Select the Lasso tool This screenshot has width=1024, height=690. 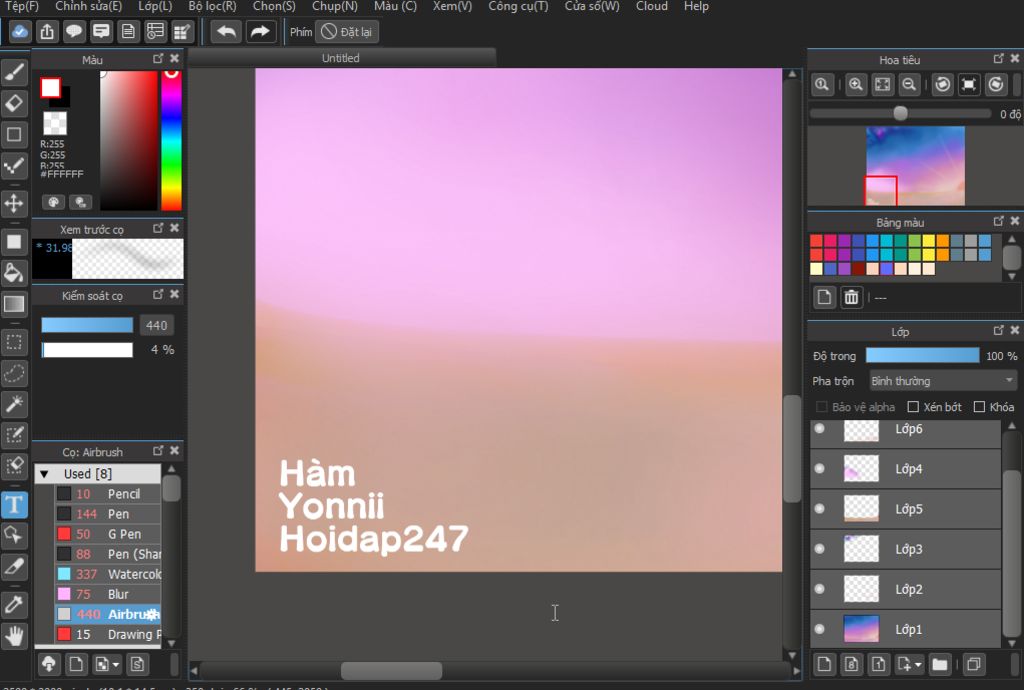pos(14,373)
